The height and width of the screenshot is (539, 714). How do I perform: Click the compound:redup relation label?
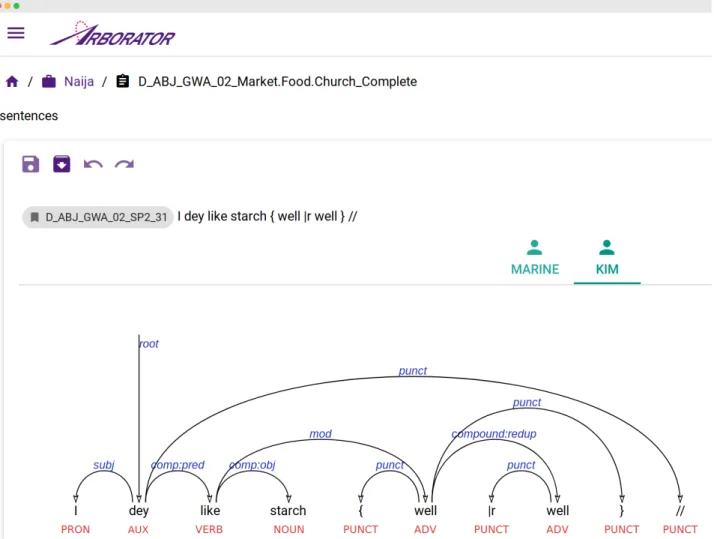pyautogui.click(x=494, y=434)
